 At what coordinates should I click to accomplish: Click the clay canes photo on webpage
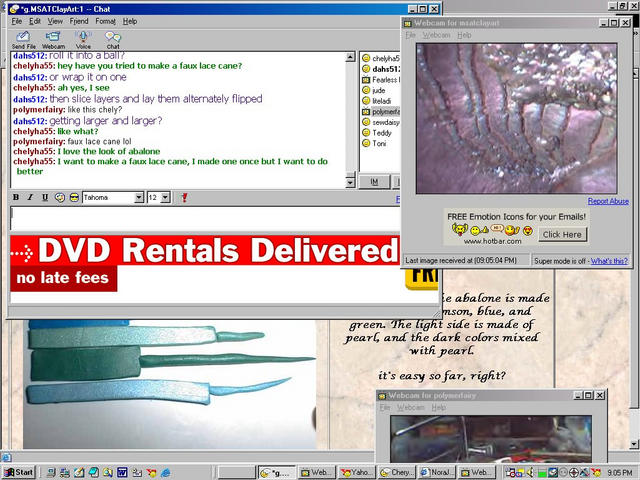click(x=170, y=384)
